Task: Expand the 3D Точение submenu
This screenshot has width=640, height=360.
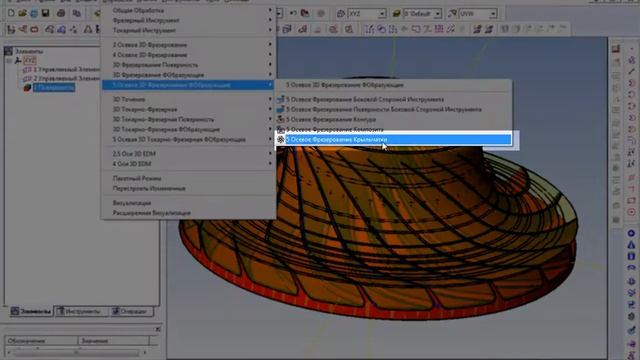Action: tap(188, 99)
